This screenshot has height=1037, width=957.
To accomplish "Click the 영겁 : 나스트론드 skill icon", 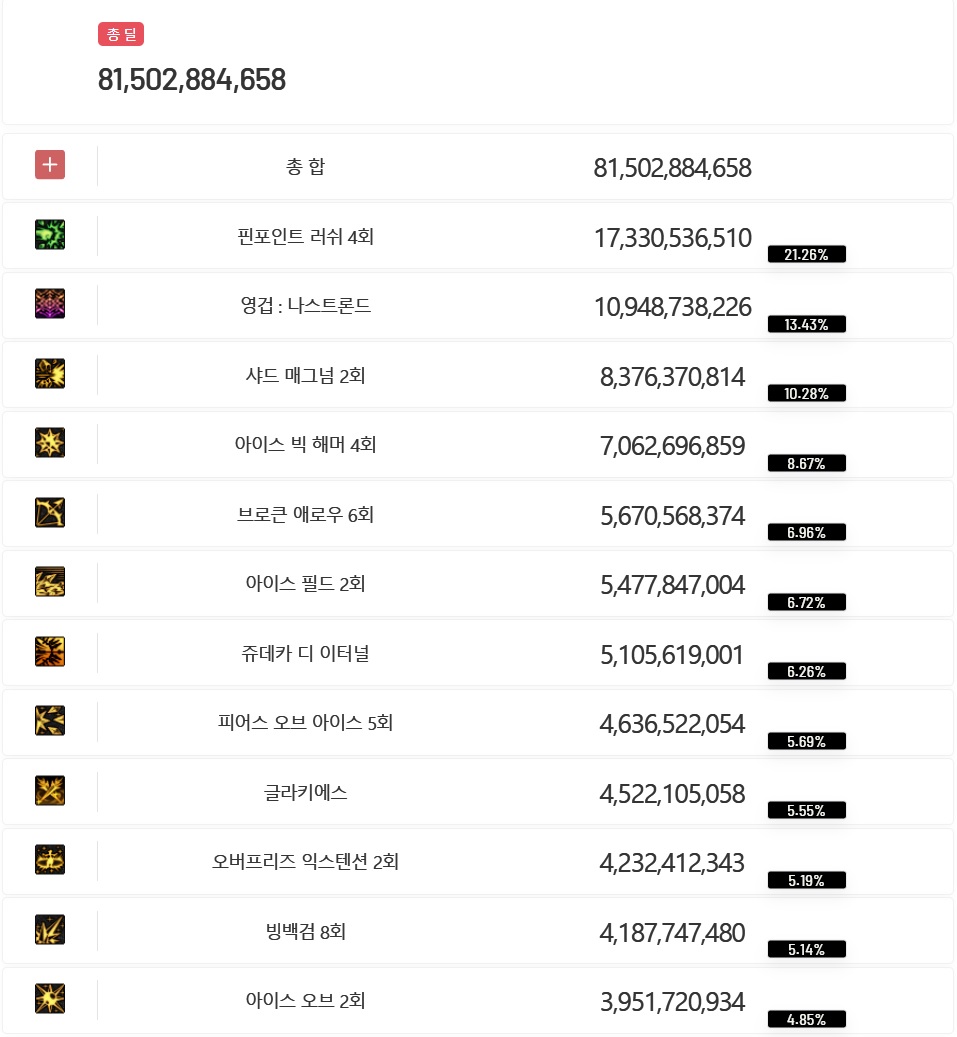I will pos(50,304).
